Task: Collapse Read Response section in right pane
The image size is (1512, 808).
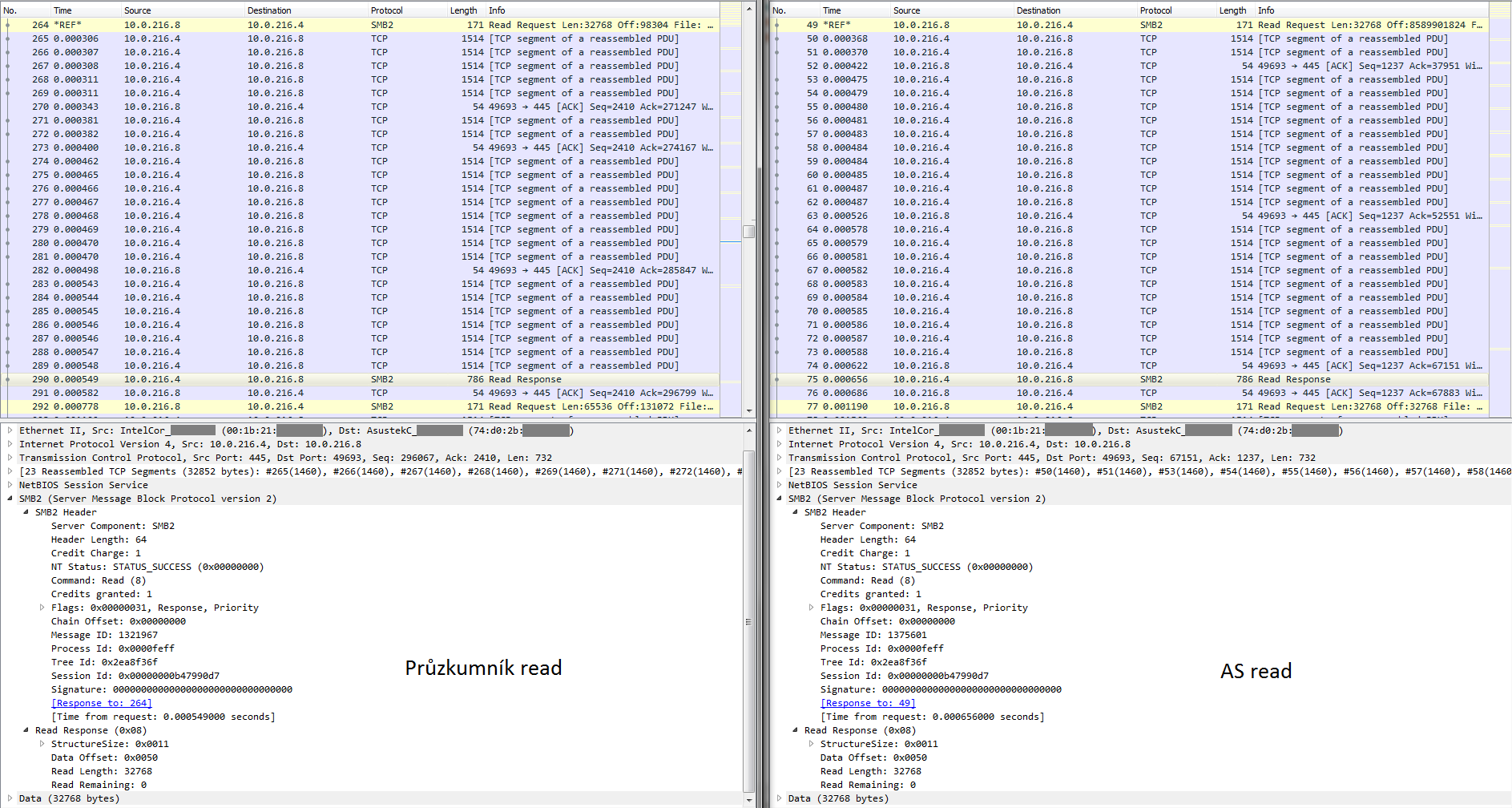Action: click(796, 730)
